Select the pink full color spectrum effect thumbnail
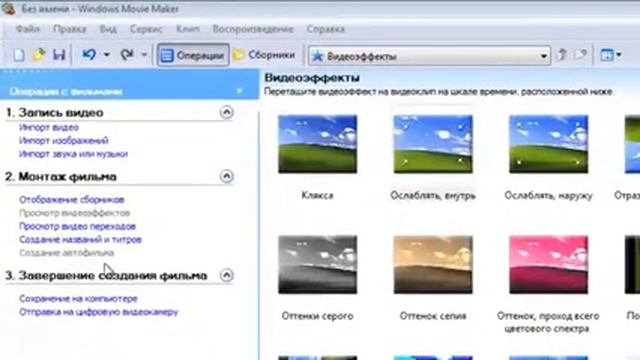Image resolution: width=640 pixels, height=360 pixels. (x=549, y=264)
